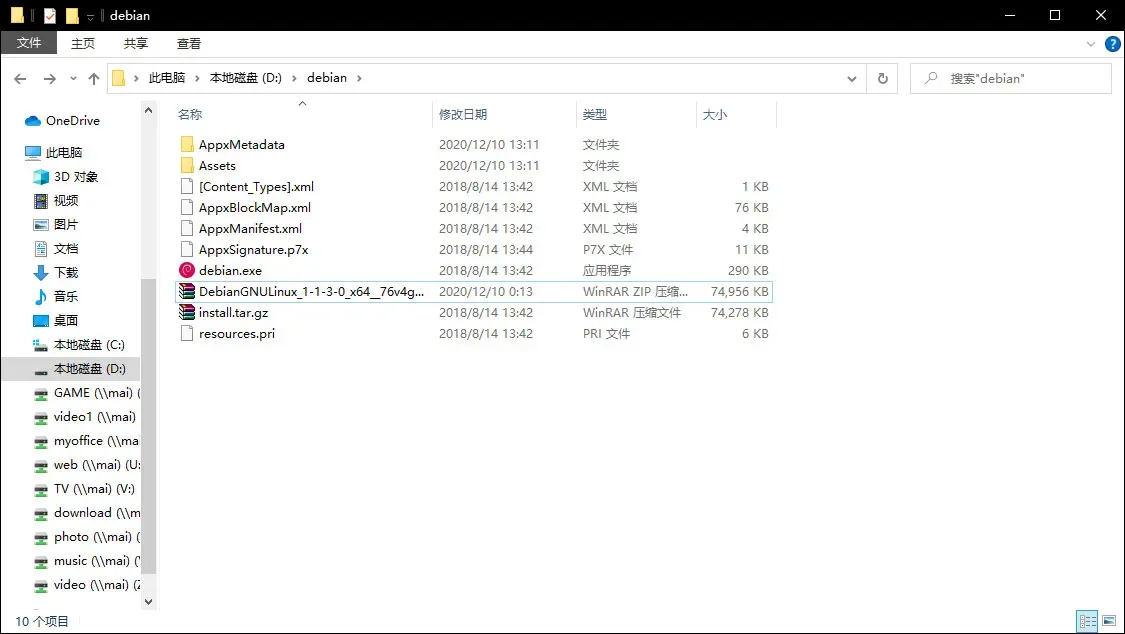1125x634 pixels.
Task: Click navigation pane scrollbar down arrow
Action: point(149,602)
